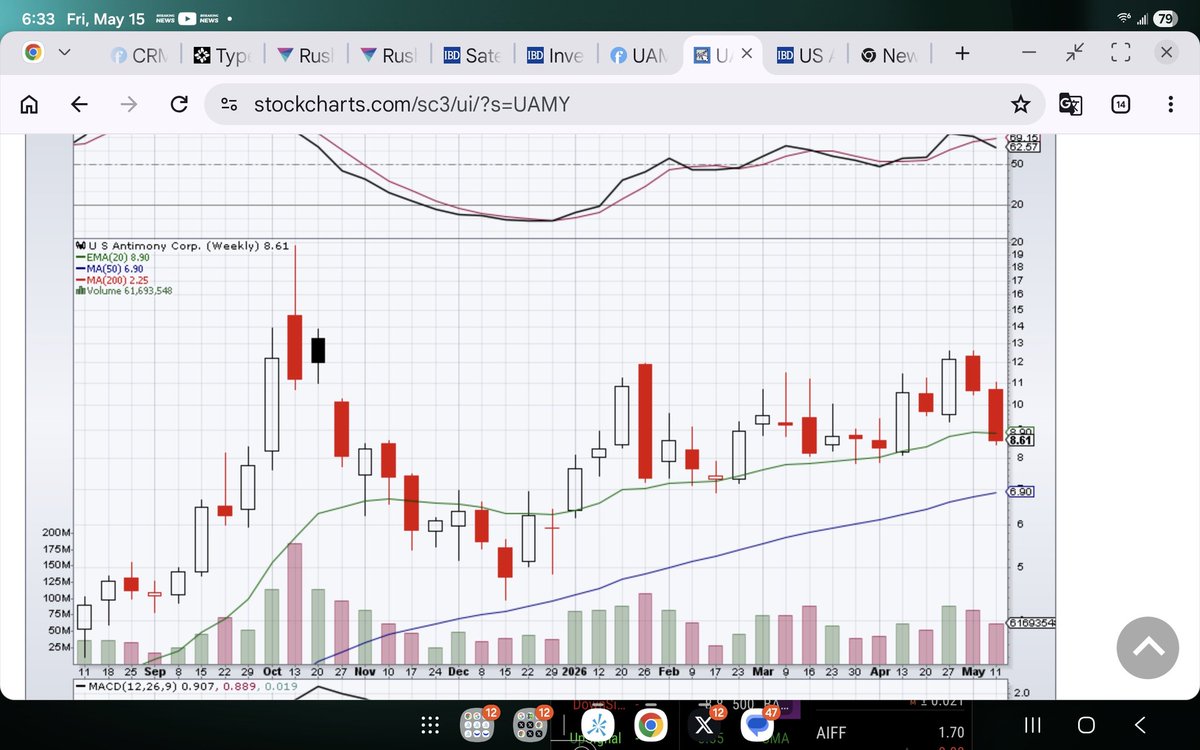Viewport: 1200px width, 750px height.
Task: Tap the Android home navigation button
Action: tap(1086, 725)
